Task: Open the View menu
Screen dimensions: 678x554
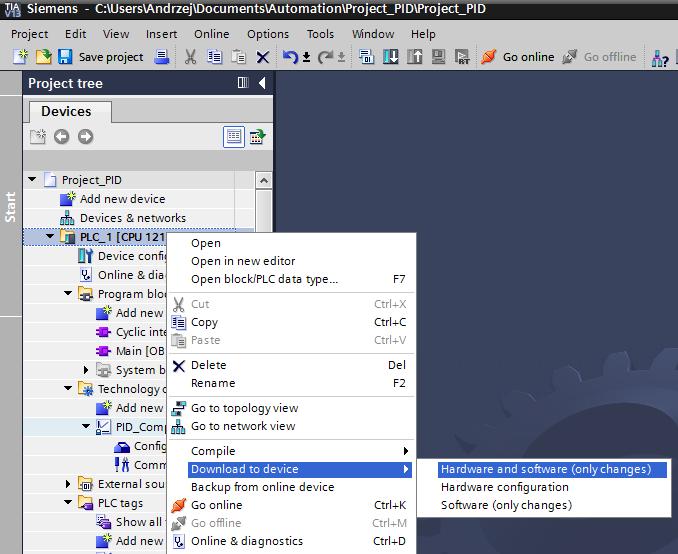Action: coord(116,34)
